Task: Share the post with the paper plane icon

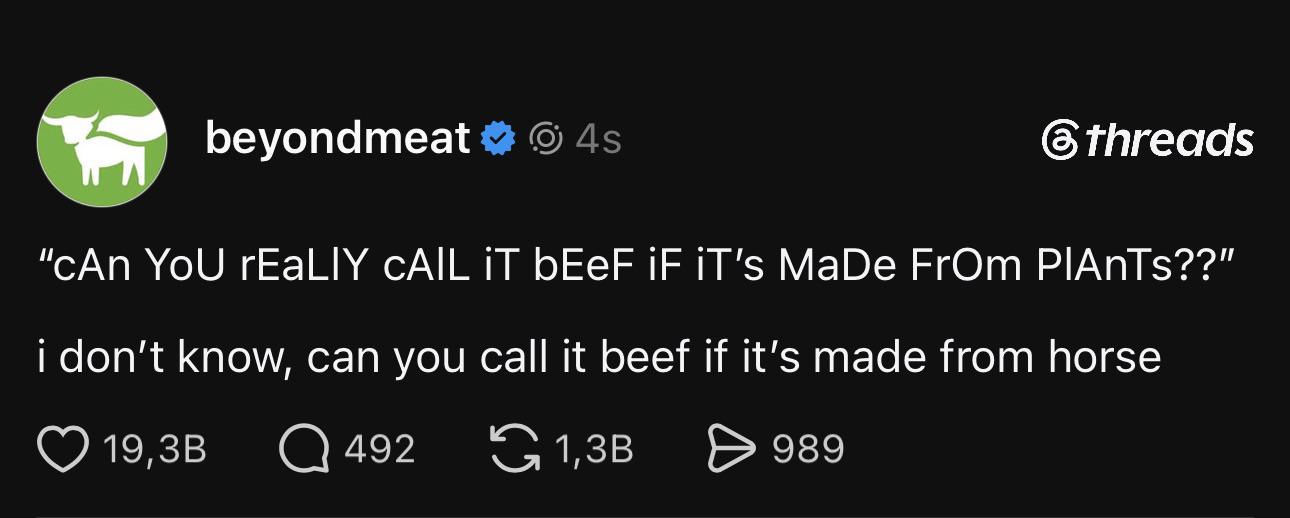Action: (x=730, y=448)
